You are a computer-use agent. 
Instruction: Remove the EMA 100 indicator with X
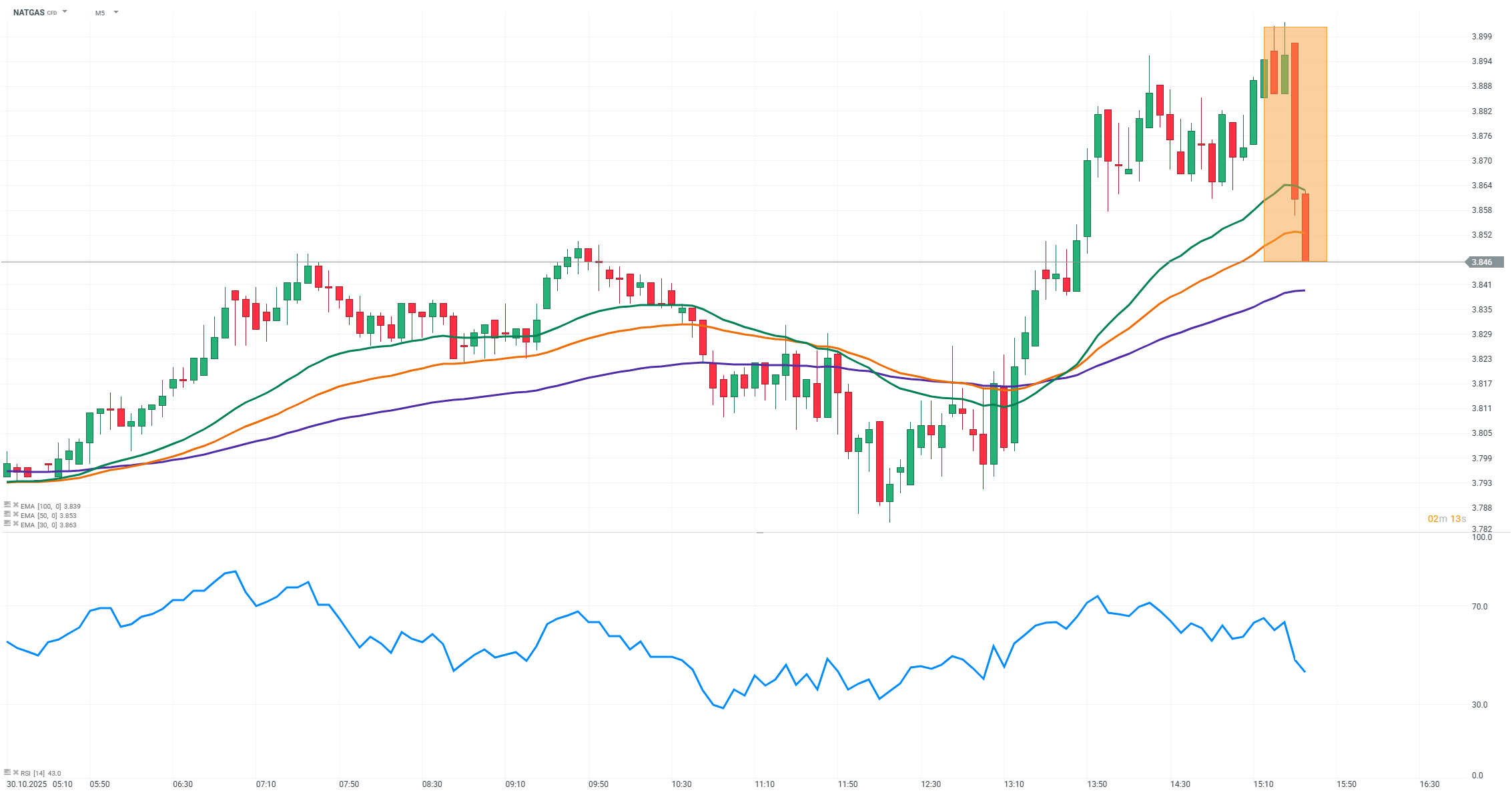pyautogui.click(x=16, y=505)
